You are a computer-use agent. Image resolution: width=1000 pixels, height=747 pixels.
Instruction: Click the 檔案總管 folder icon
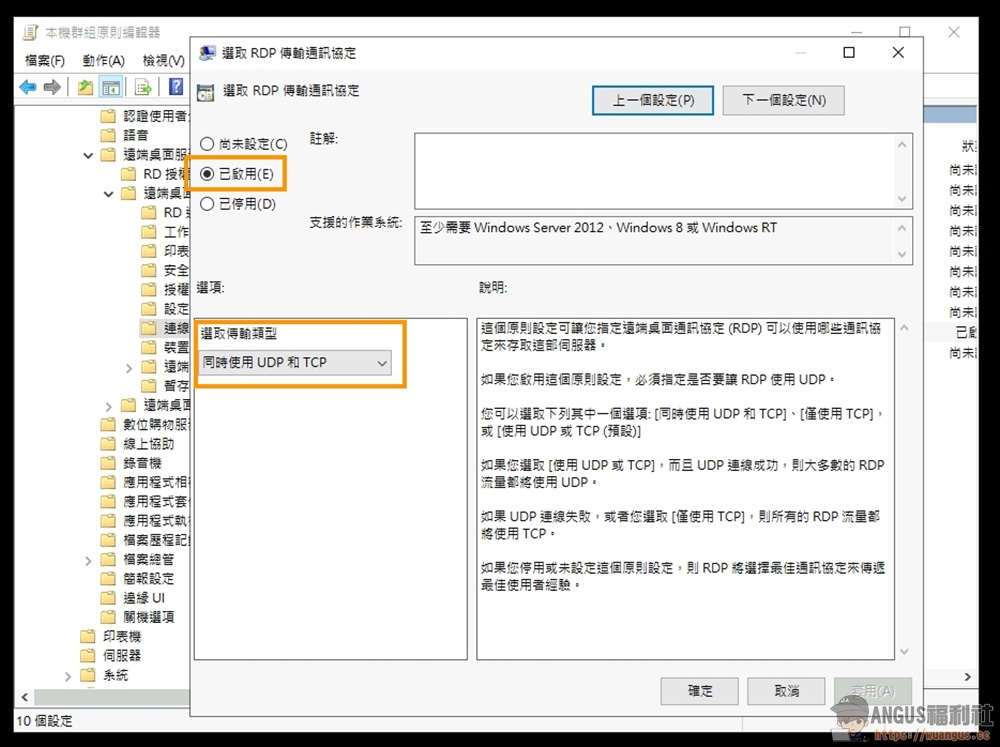point(108,559)
